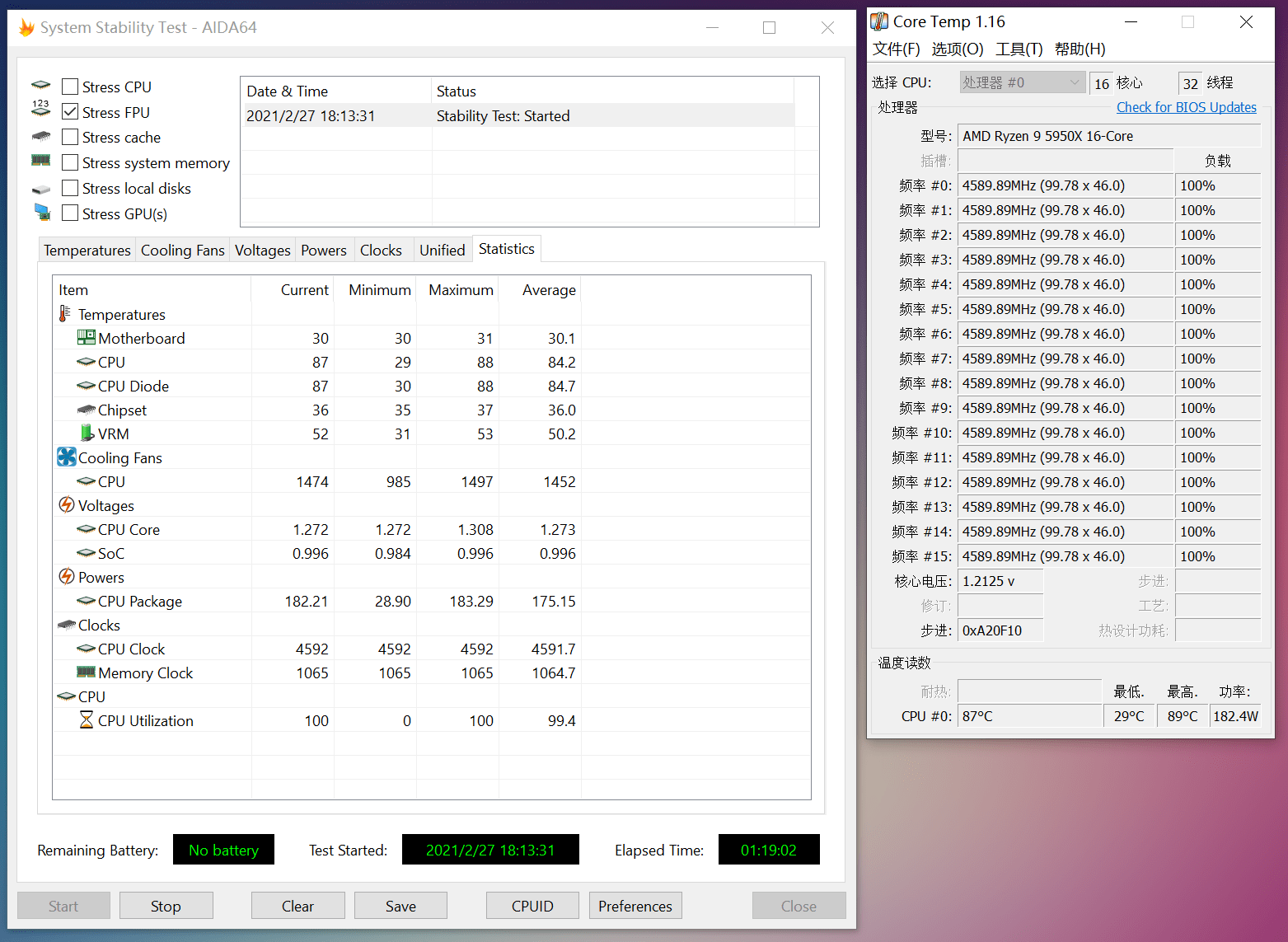
Task: Click the thermometer icon next to Temperatures
Action: [65, 314]
